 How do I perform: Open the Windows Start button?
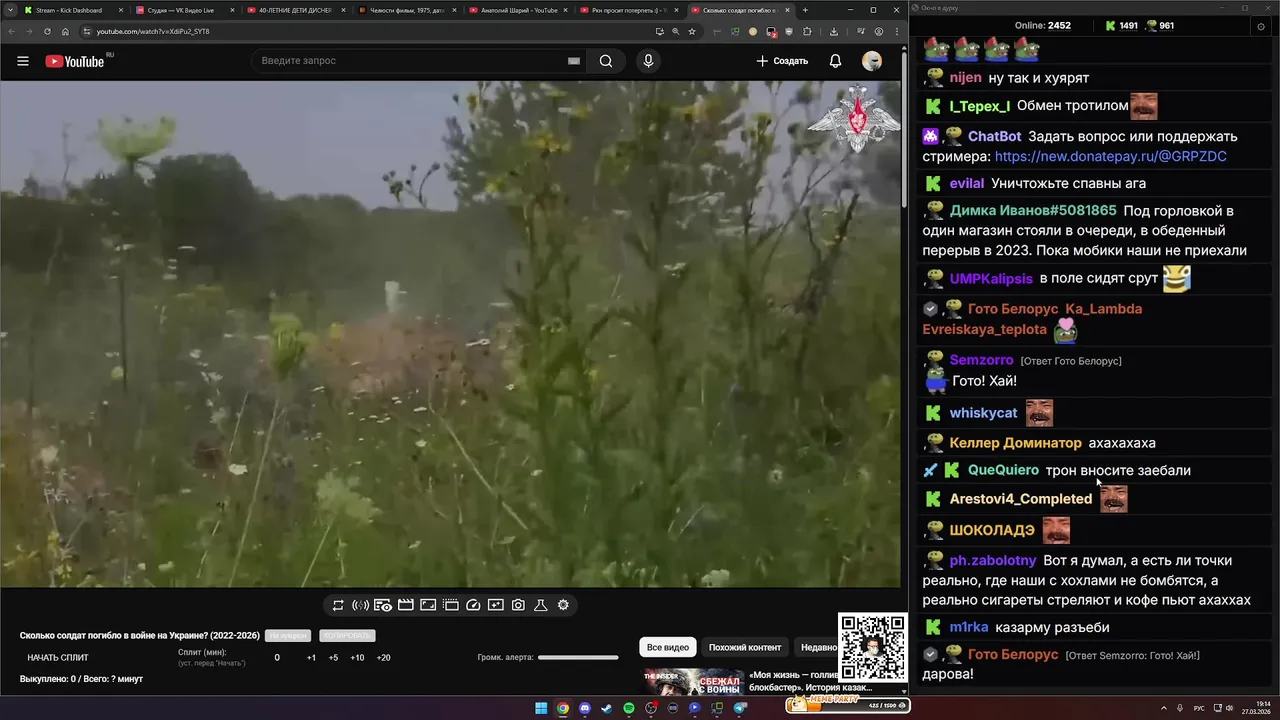[x=541, y=708]
